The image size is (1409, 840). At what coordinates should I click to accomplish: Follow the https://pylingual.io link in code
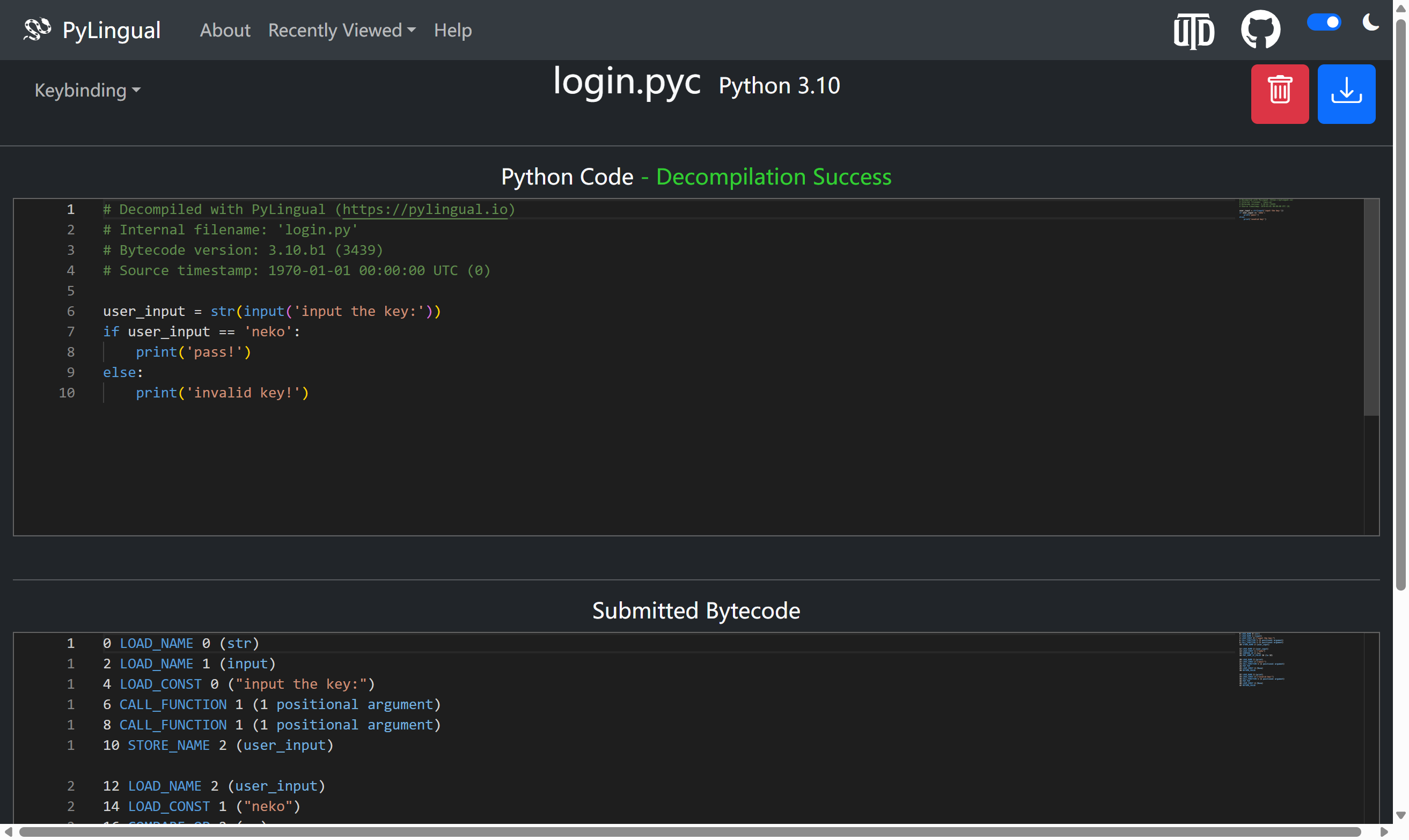point(424,209)
